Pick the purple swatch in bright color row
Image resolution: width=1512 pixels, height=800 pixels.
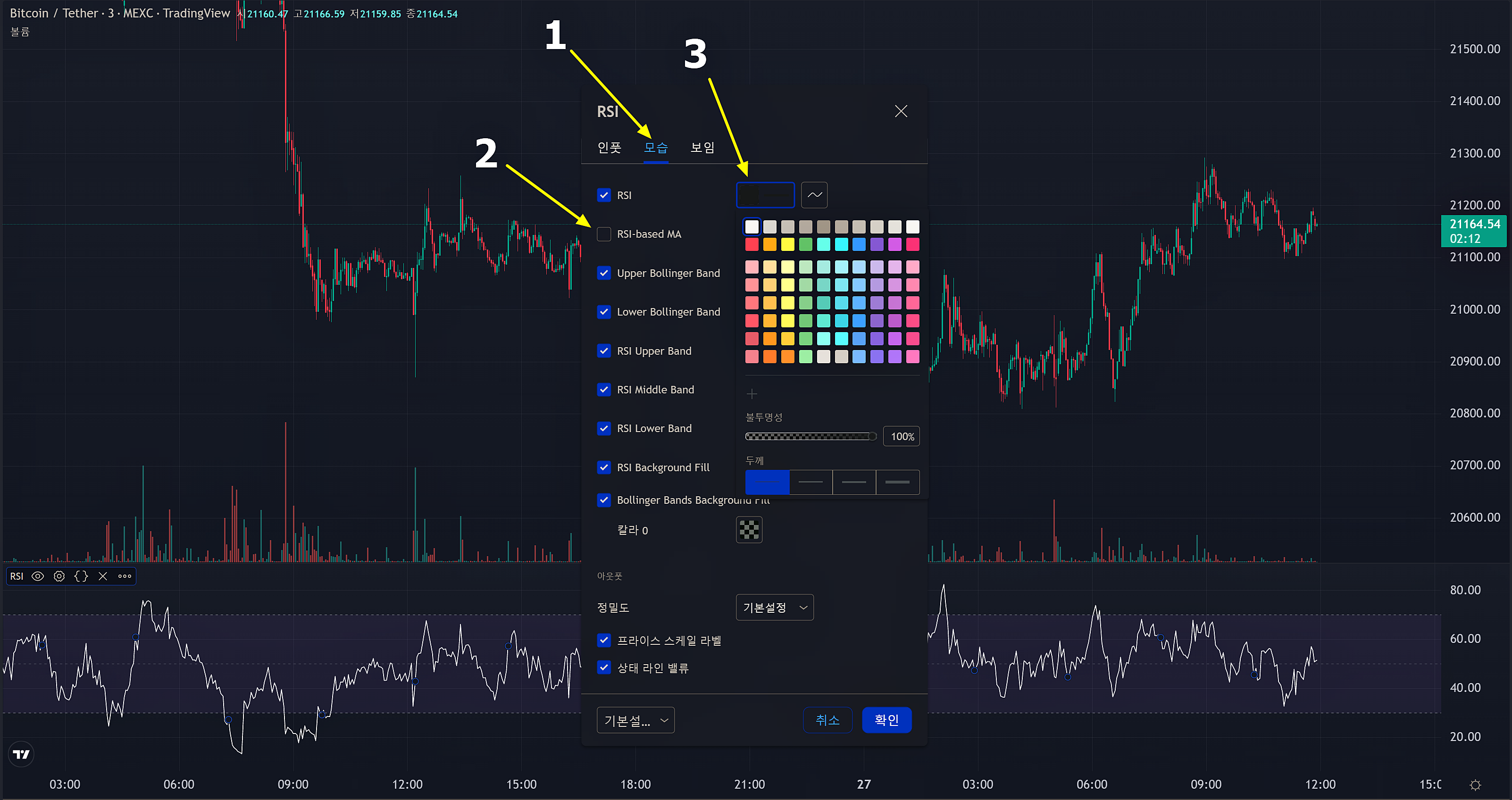(x=877, y=244)
